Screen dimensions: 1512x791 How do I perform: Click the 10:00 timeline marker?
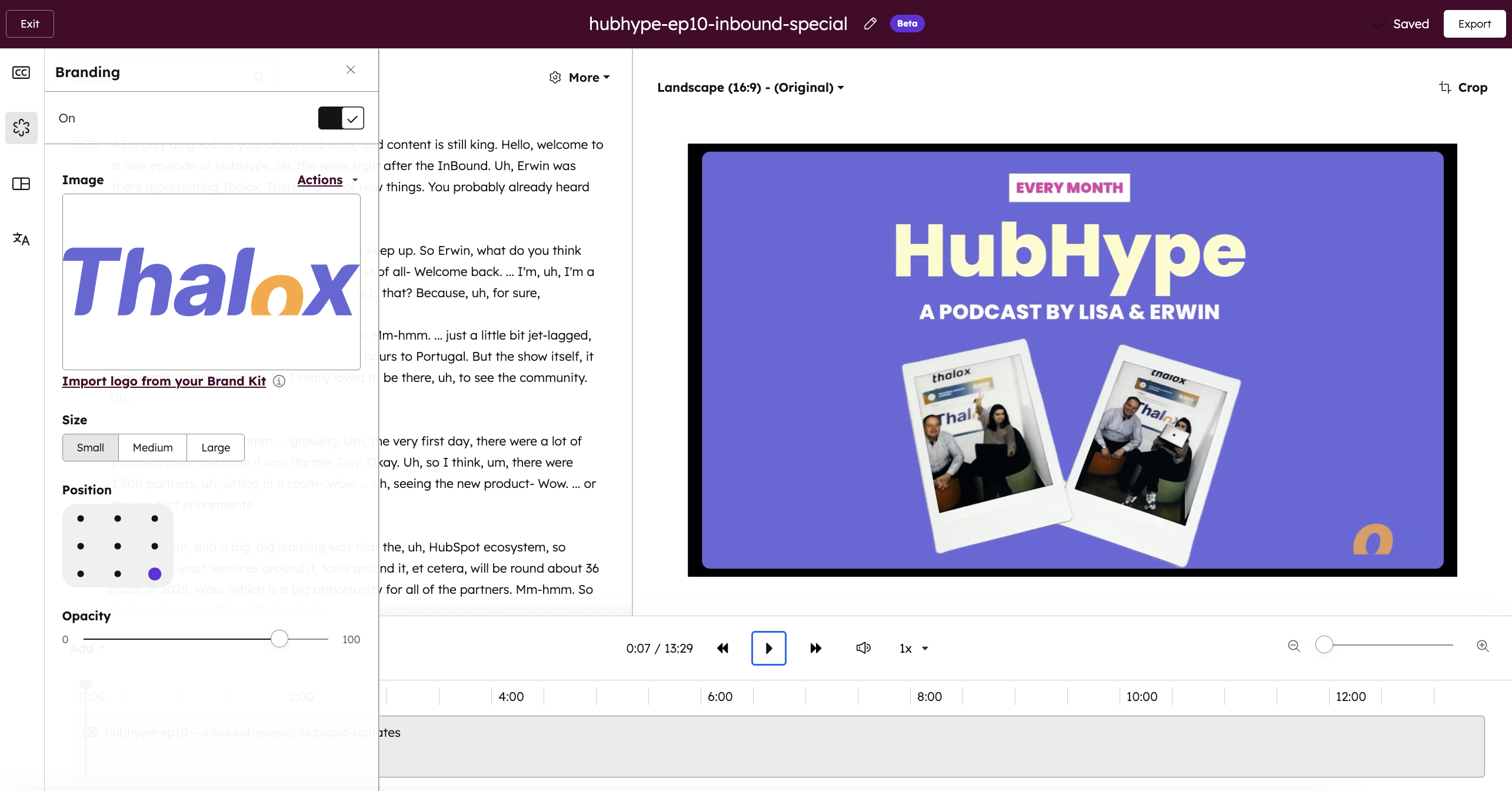[1142, 697]
